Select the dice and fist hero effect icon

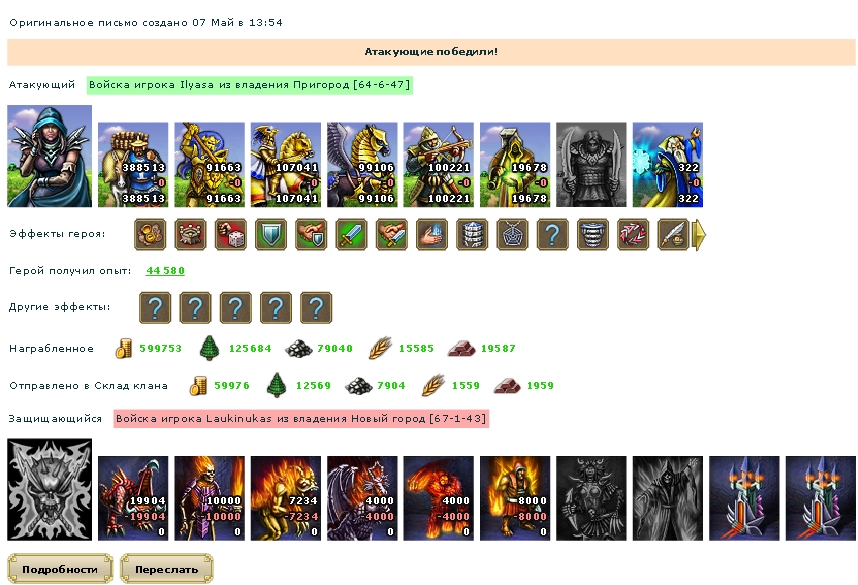230,235
